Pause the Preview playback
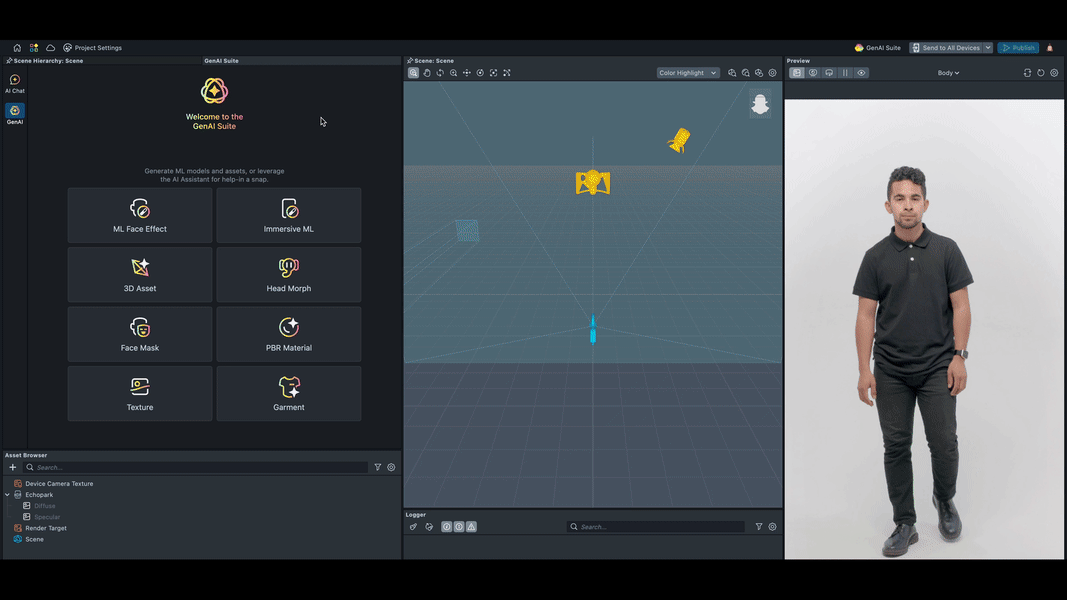This screenshot has height=600, width=1067. (x=845, y=73)
